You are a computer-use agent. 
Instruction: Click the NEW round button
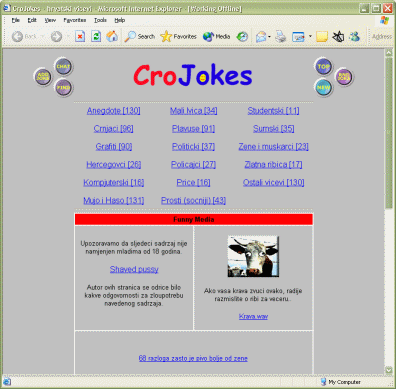tap(323, 87)
